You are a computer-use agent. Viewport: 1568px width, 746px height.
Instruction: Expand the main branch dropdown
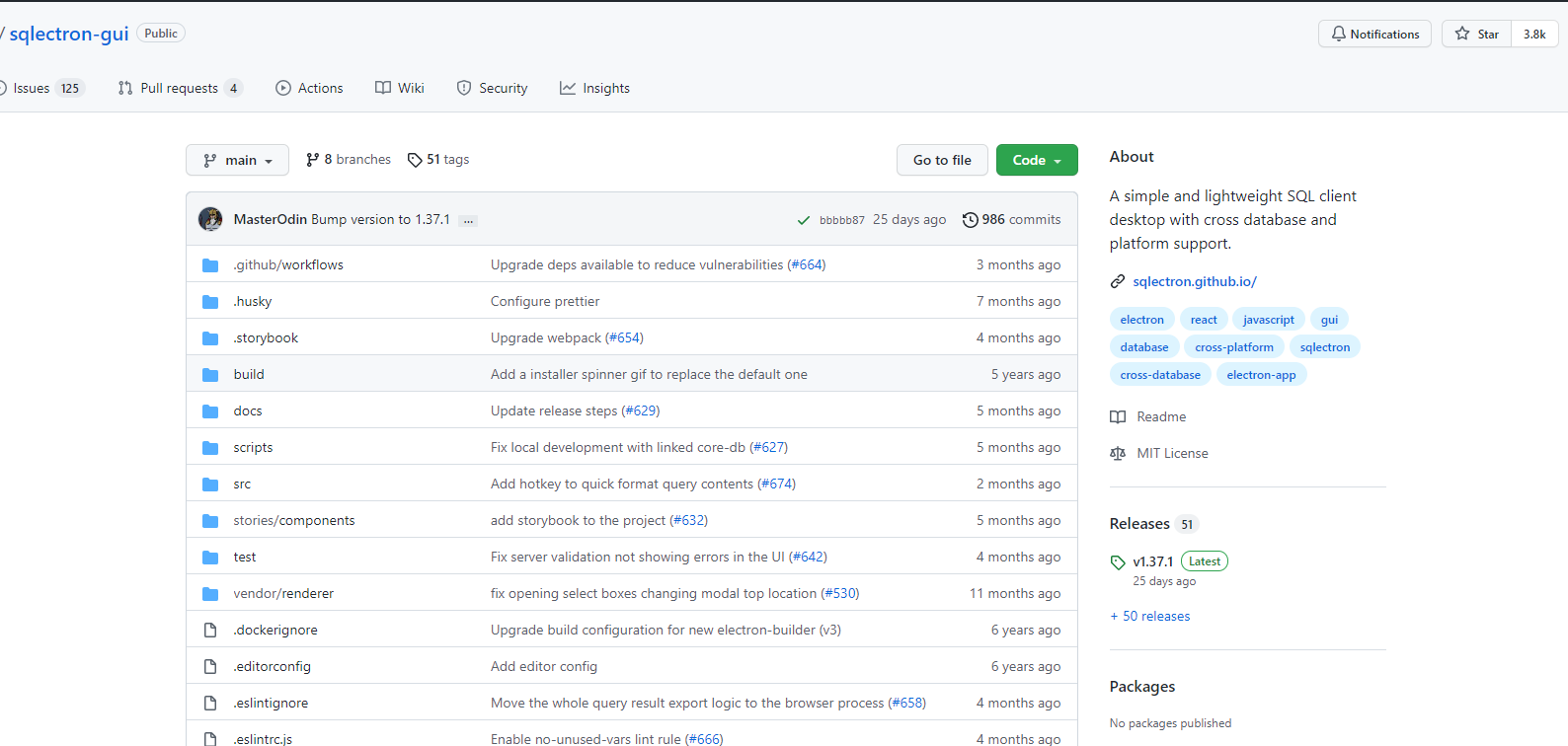tap(237, 160)
